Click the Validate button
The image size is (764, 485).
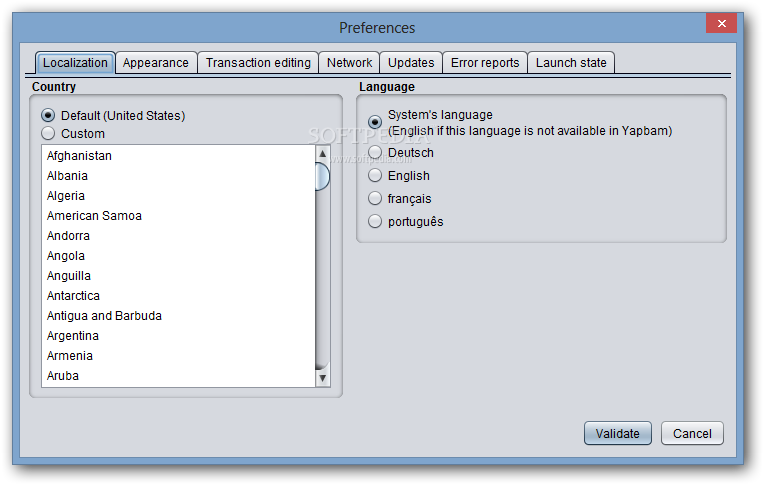[x=617, y=433]
